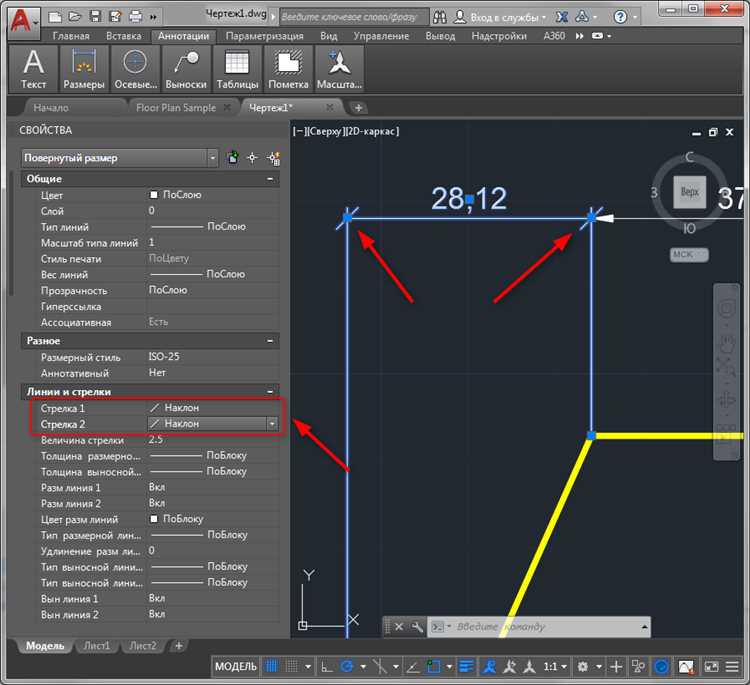Open the Параметризация ribbon tab
750x685 pixels.
(265, 36)
